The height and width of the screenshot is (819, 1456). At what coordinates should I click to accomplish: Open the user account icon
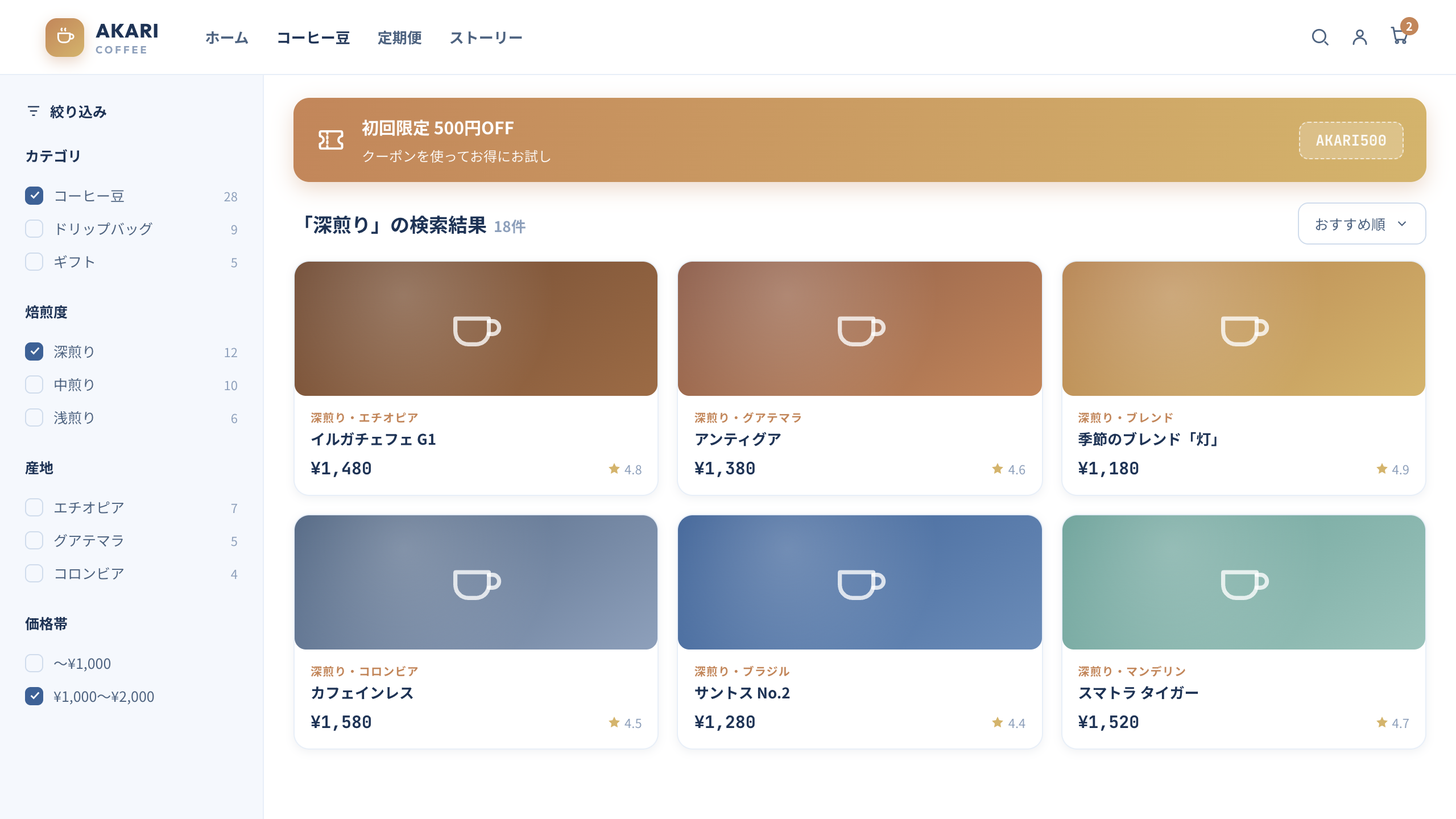1360,38
